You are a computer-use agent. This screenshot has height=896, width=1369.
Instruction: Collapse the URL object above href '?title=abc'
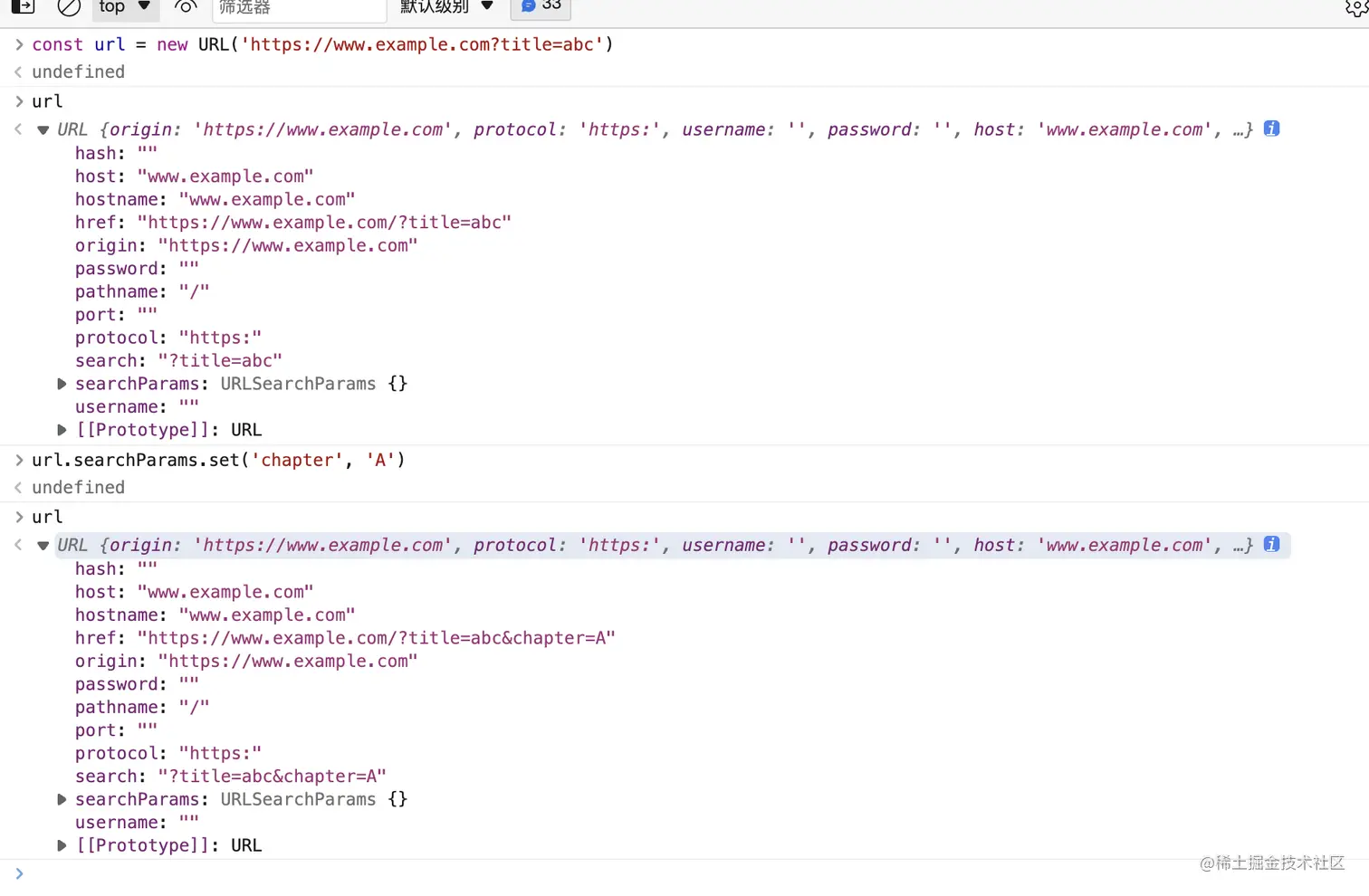[x=43, y=130]
